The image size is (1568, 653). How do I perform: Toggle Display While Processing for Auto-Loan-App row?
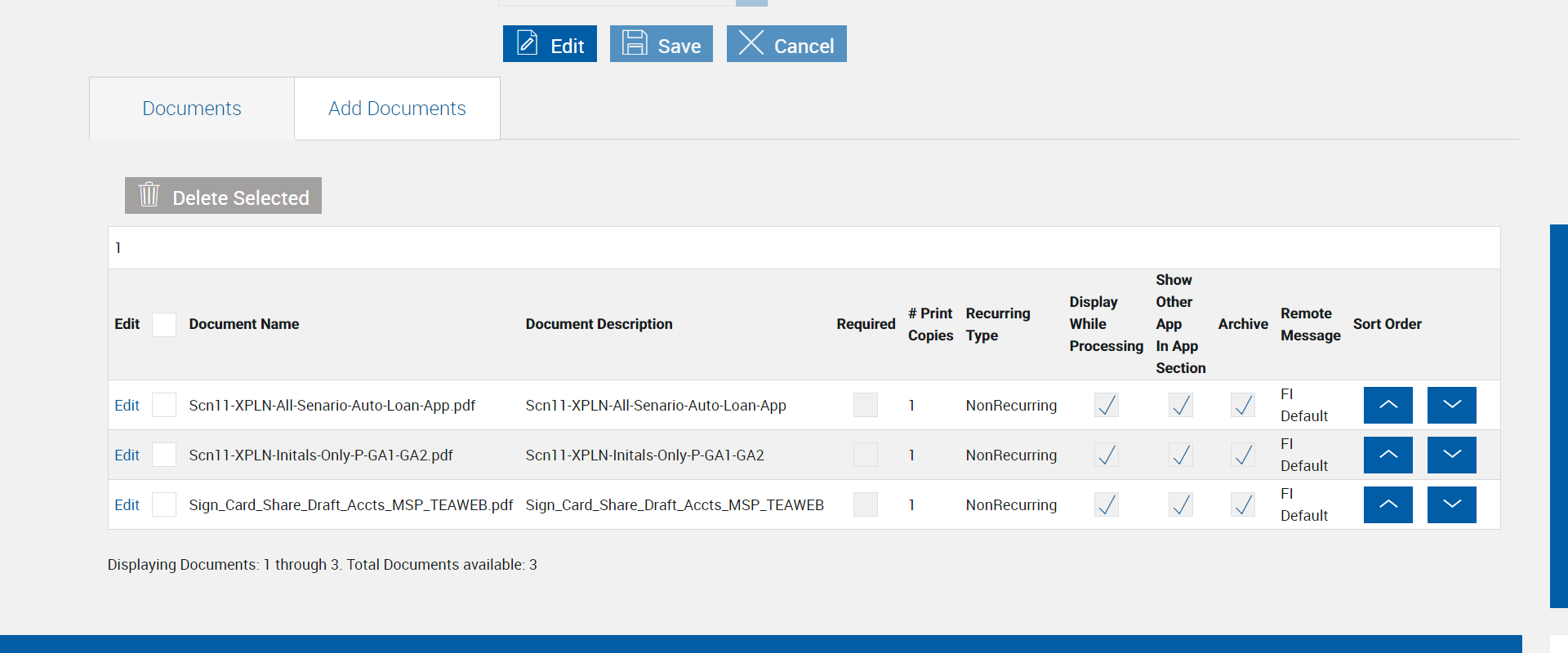(1106, 405)
